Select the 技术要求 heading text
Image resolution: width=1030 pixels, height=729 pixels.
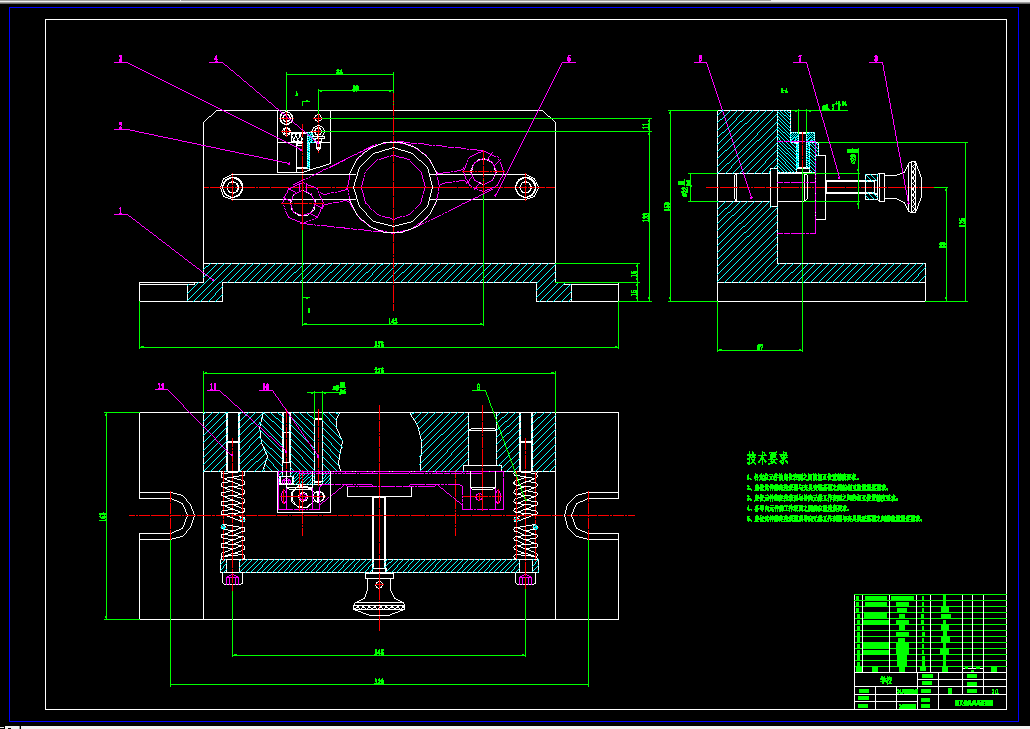pyautogui.click(x=767, y=458)
